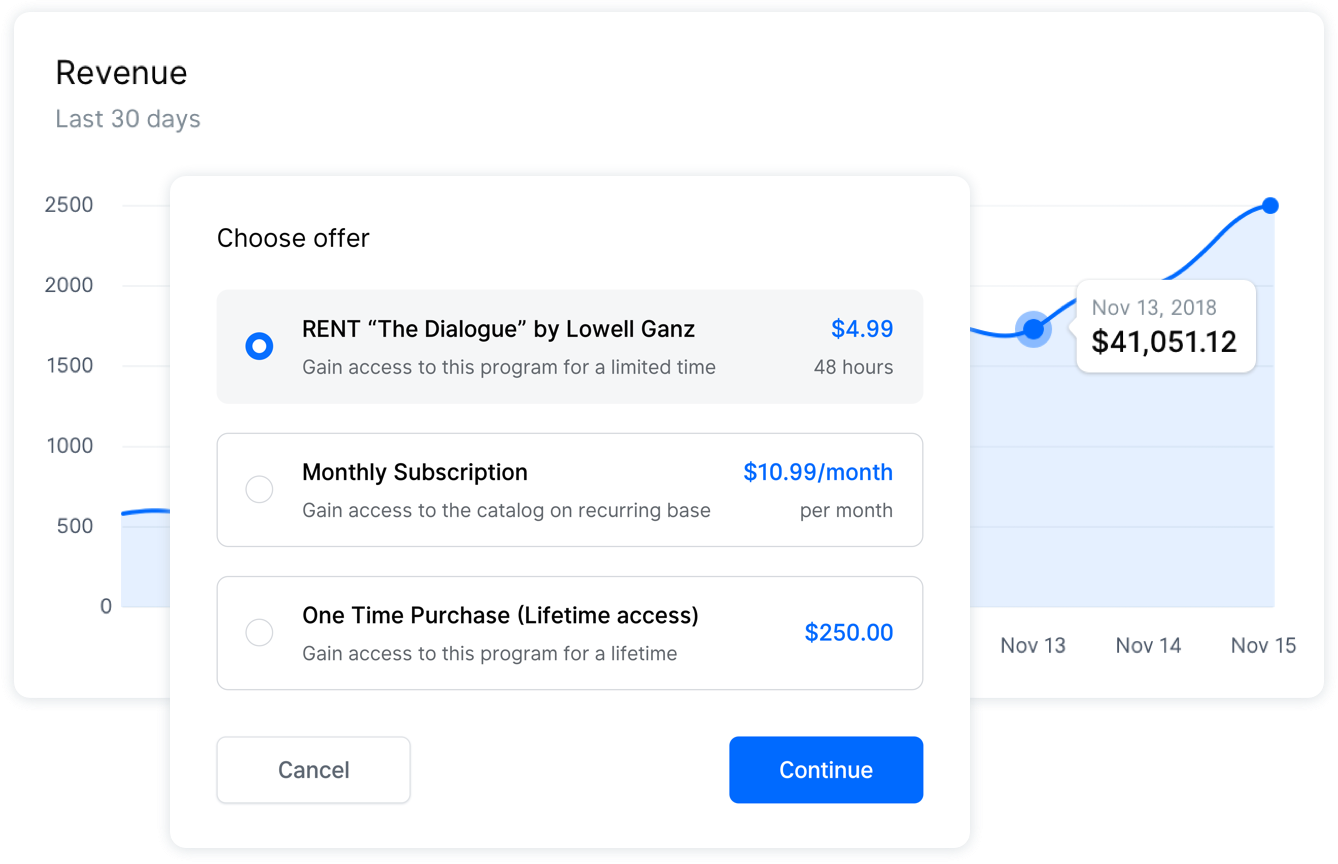Click the 2500 y-axis label
Screen dimensions: 1338x864
(69, 205)
